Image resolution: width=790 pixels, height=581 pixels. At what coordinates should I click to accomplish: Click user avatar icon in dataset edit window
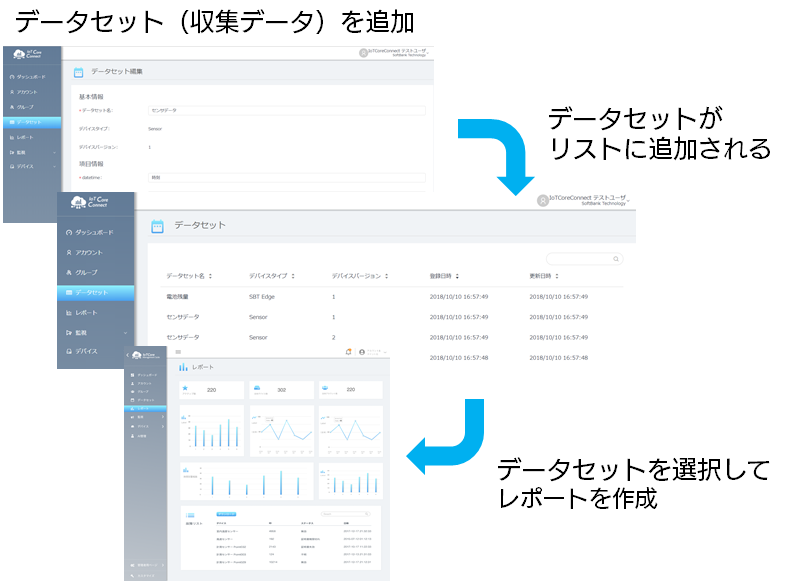click(x=363, y=53)
